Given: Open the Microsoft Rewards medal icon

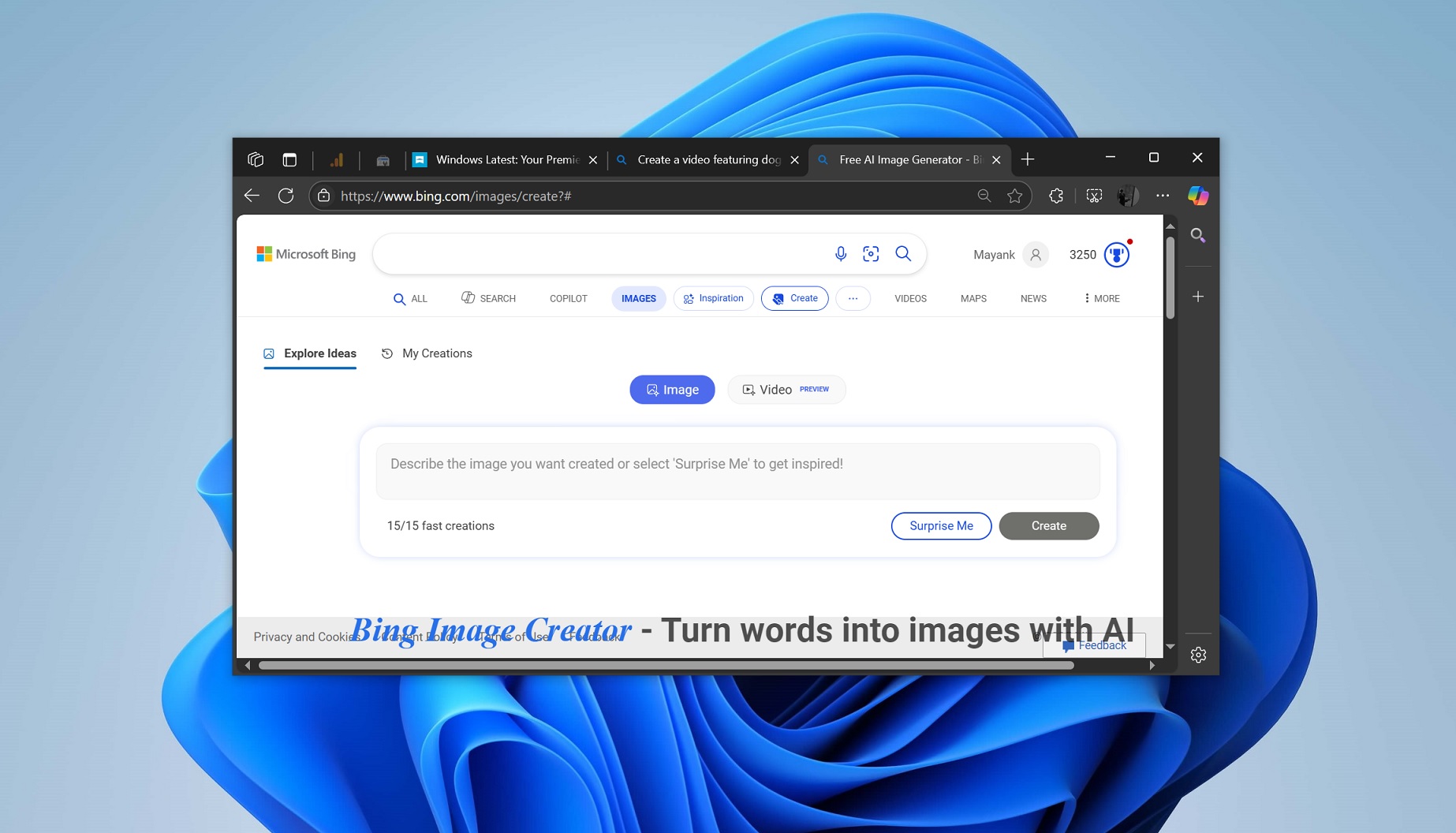Looking at the screenshot, I should (x=1116, y=255).
